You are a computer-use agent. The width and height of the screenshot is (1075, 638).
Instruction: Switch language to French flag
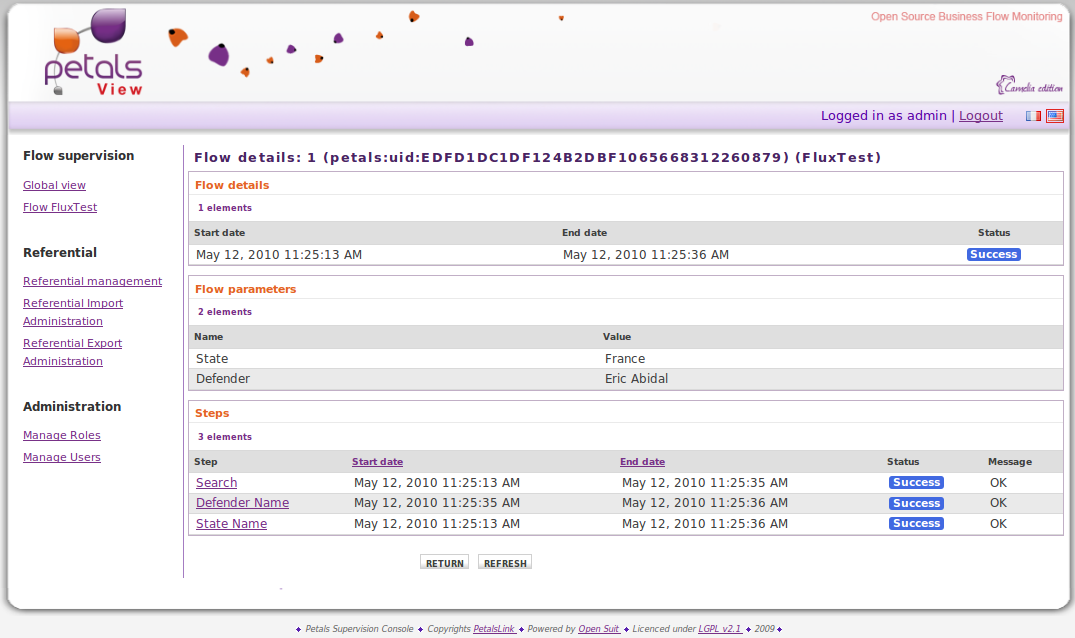point(1033,116)
